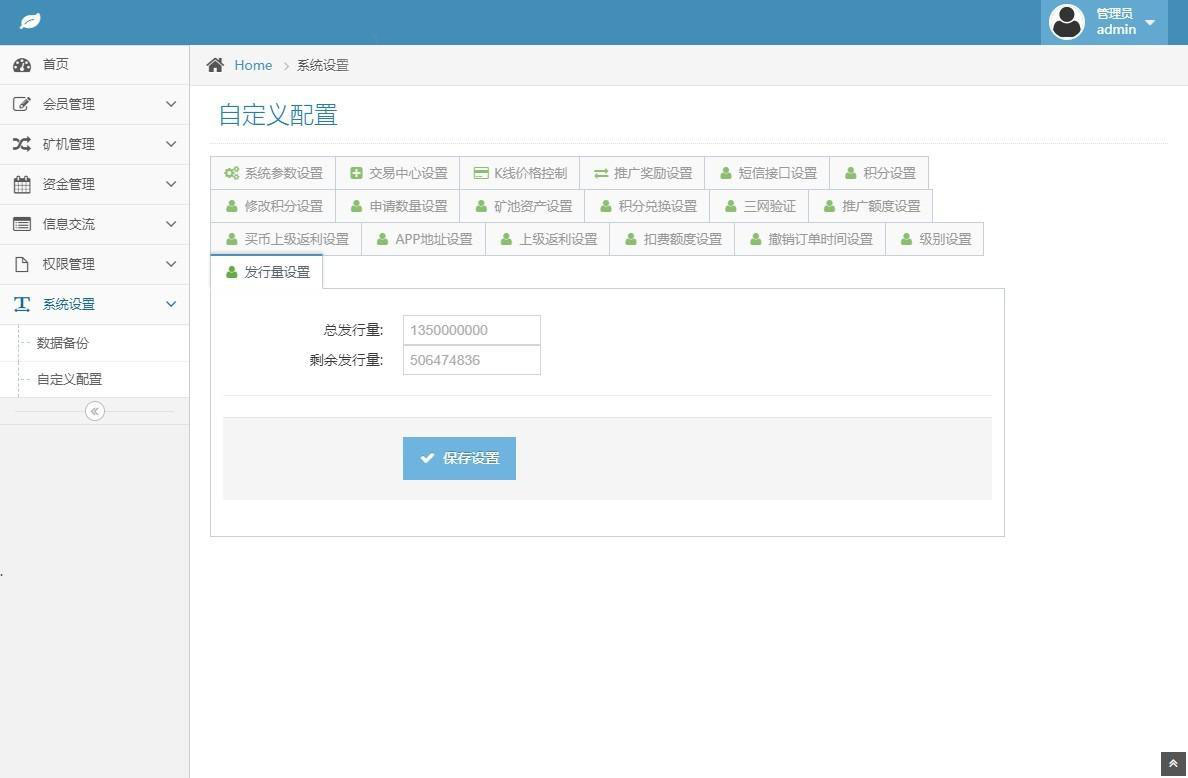Click scroll-to-top arrow icon at bottom right
The width and height of the screenshot is (1188, 778).
point(1173,764)
